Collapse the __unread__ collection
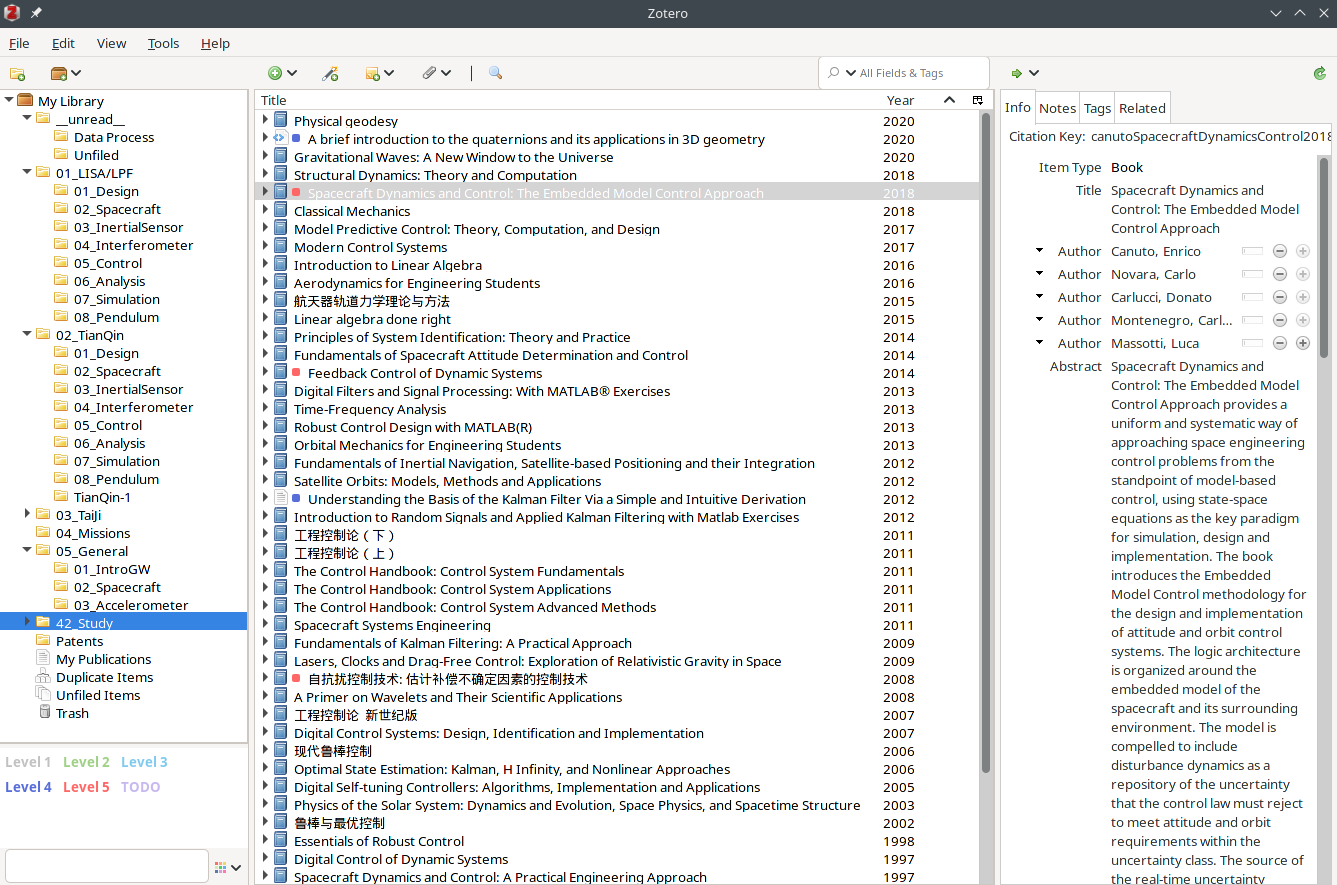 tap(27, 119)
